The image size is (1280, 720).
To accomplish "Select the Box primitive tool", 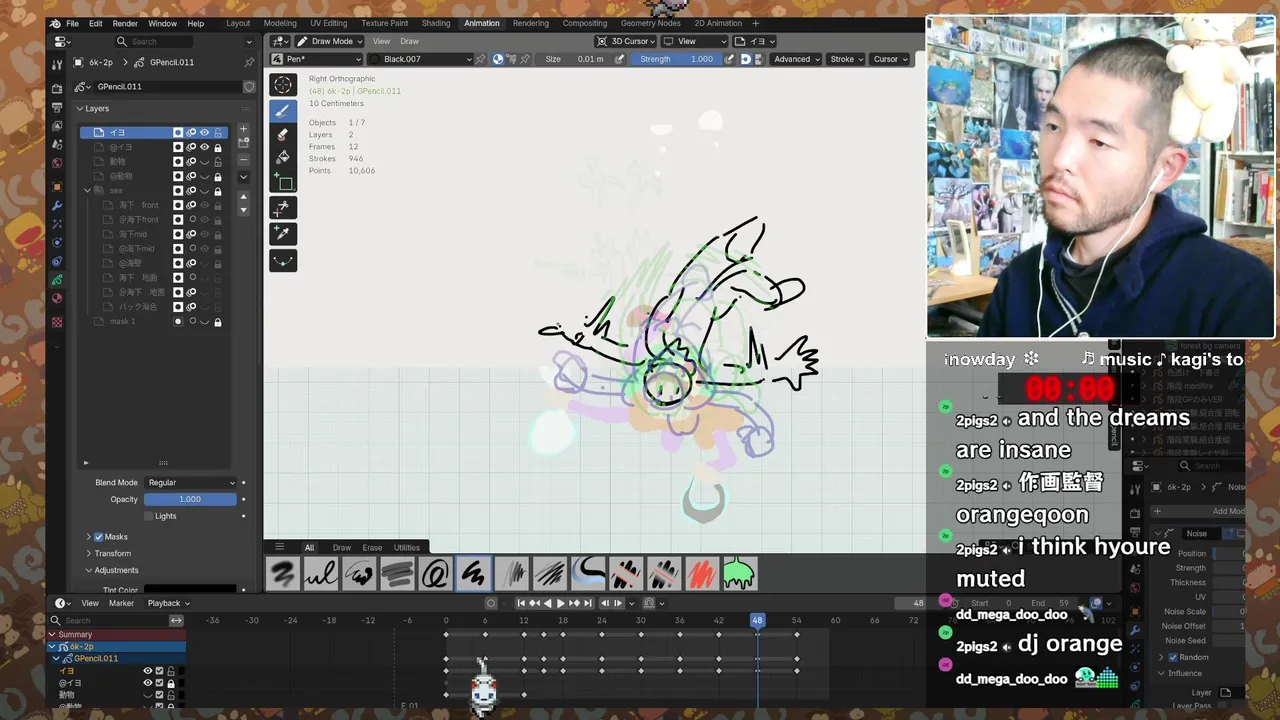I will tap(283, 183).
